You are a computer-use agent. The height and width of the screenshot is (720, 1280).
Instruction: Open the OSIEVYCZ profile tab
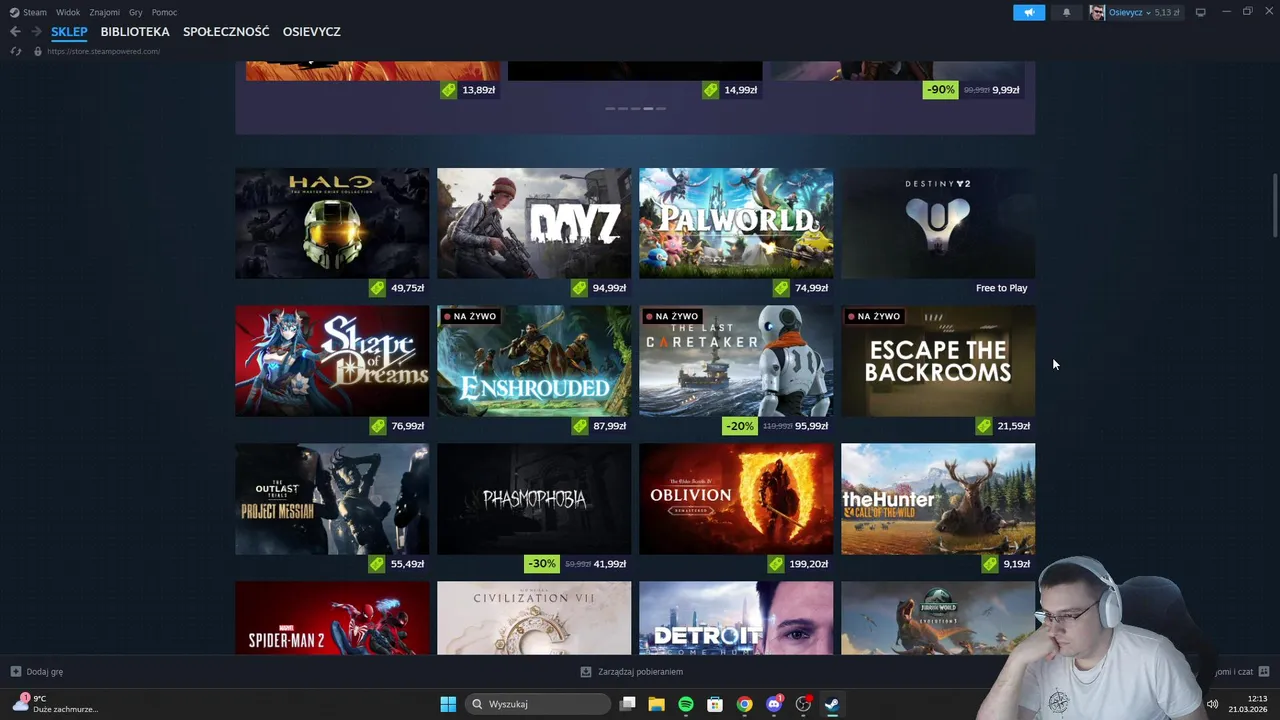(312, 32)
